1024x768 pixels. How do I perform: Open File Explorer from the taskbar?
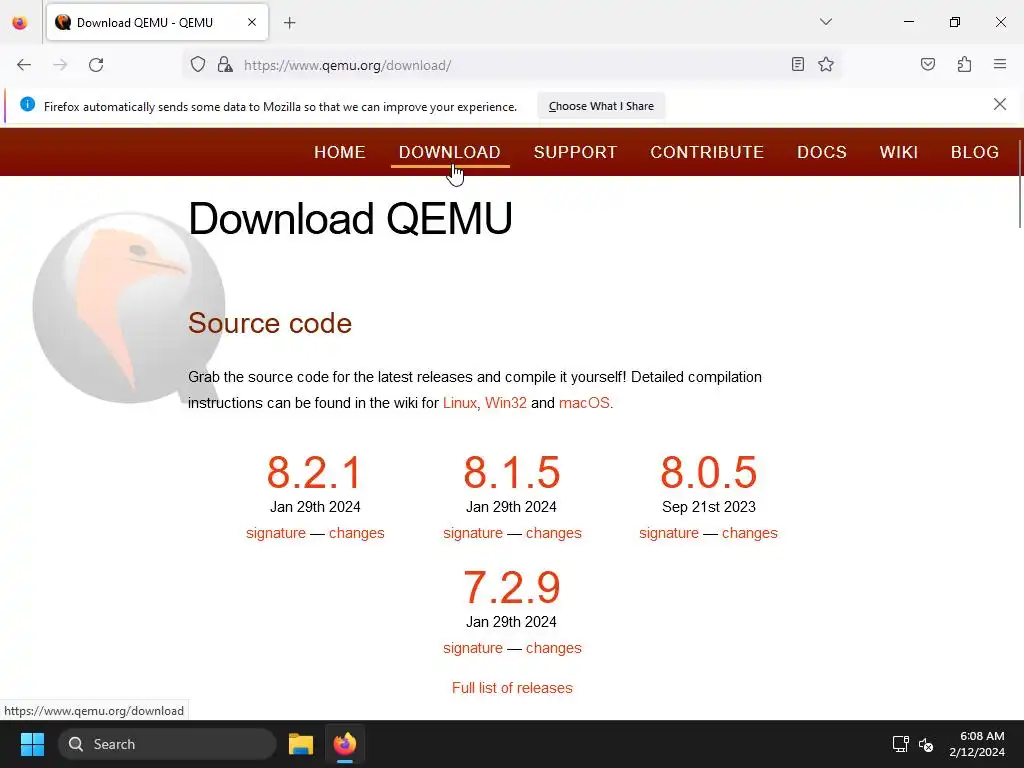301,744
